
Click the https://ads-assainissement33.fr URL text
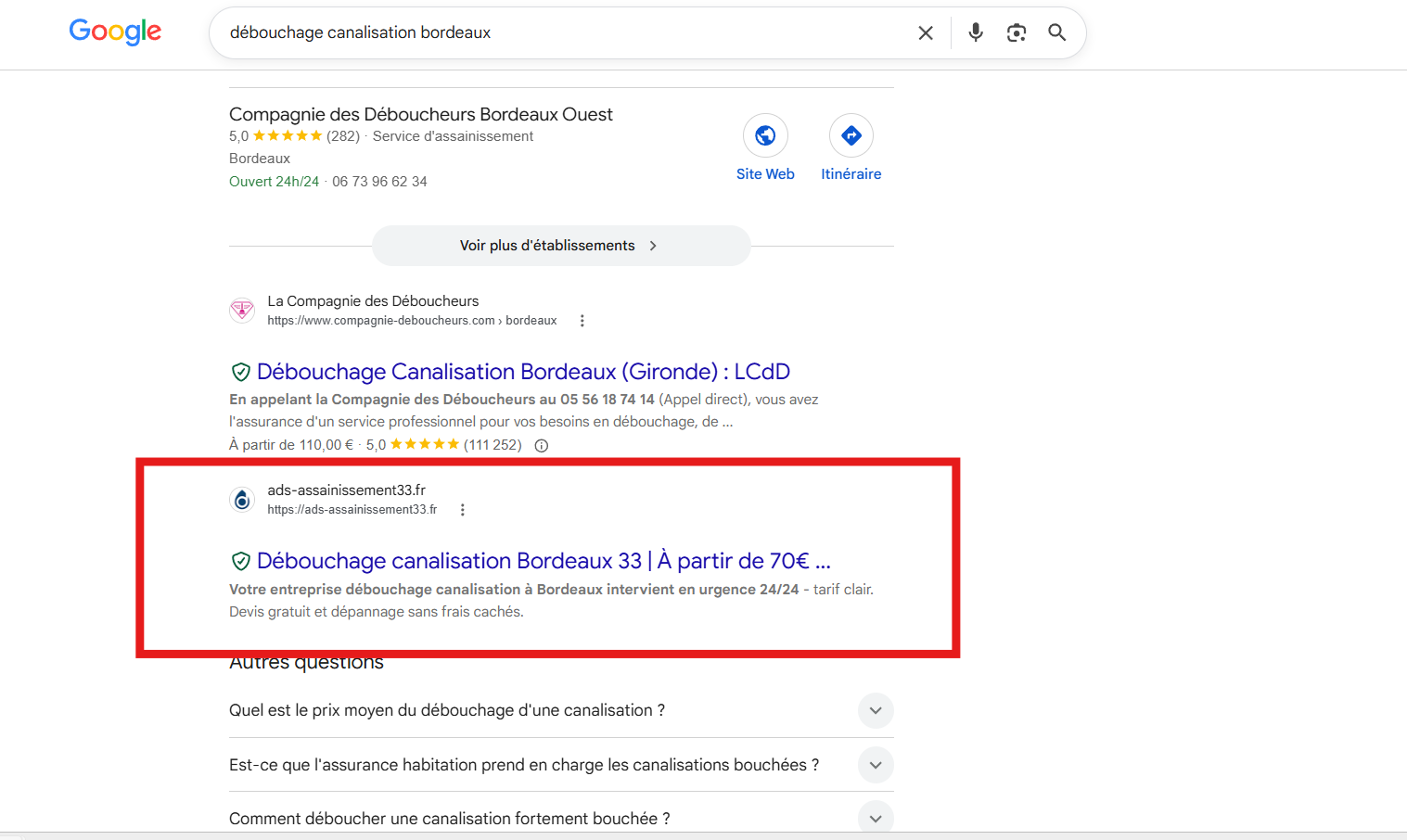352,510
